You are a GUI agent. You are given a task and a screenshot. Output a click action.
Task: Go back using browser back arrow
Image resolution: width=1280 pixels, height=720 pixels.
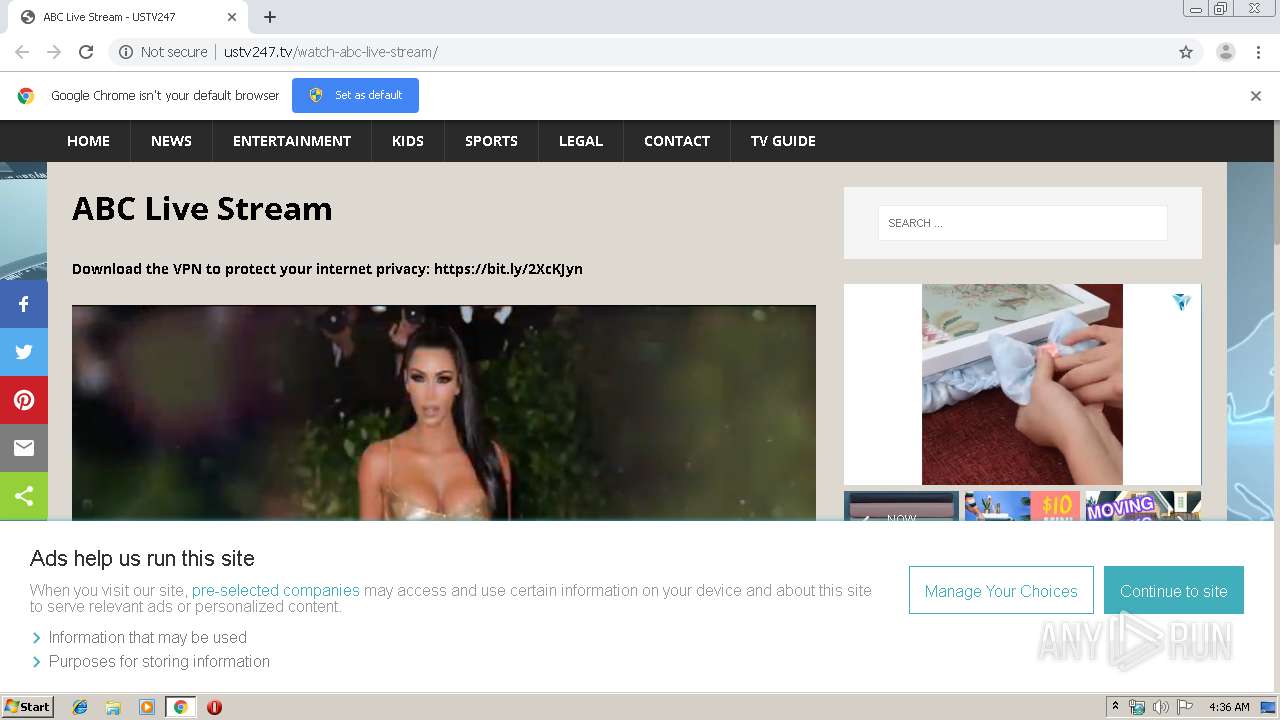click(x=22, y=52)
